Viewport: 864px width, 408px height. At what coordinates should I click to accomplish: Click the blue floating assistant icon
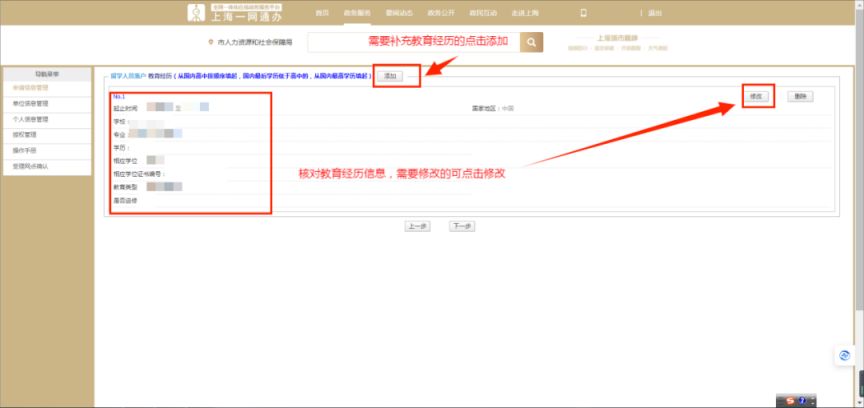pos(845,356)
